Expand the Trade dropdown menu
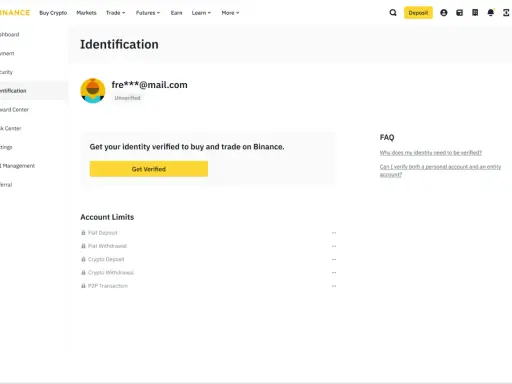512x384 pixels. point(115,13)
